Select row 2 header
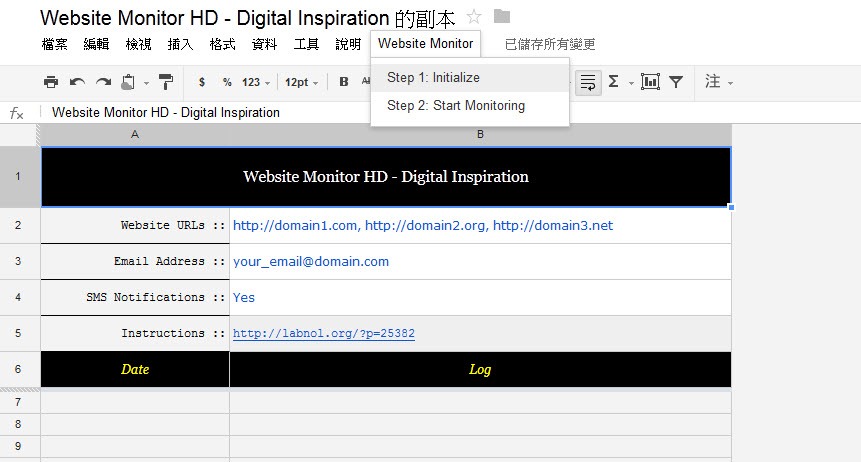861x462 pixels. click(x=18, y=225)
